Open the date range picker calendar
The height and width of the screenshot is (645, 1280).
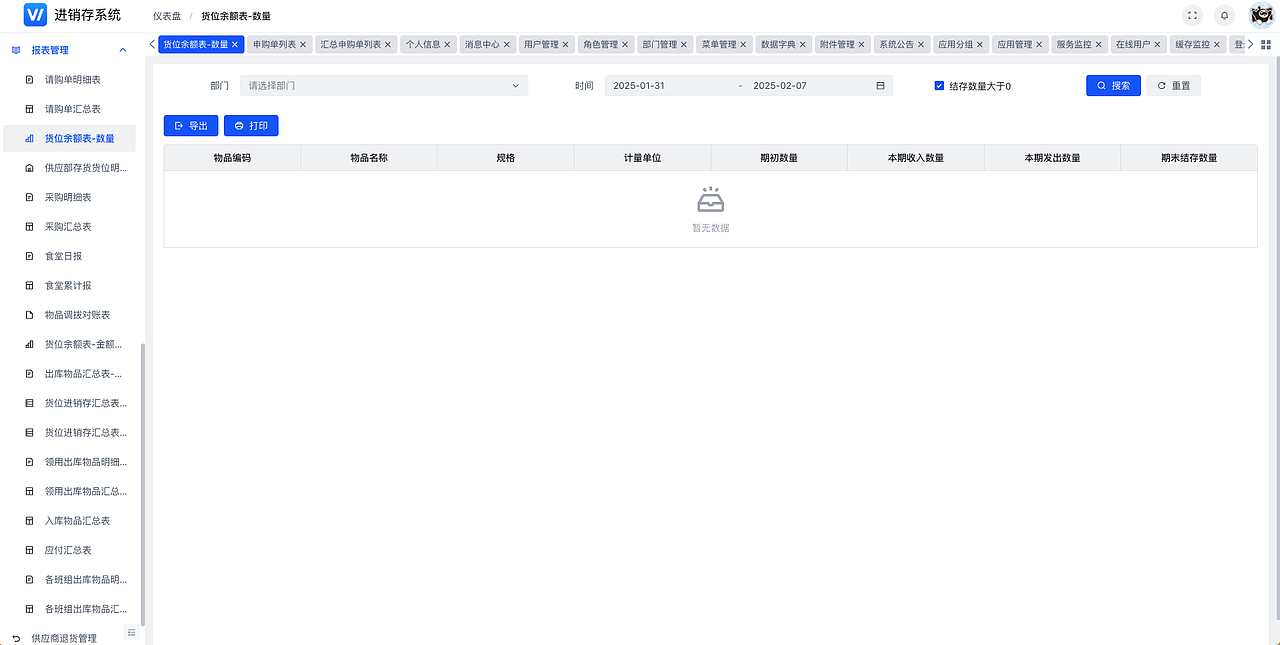pyautogui.click(x=878, y=86)
